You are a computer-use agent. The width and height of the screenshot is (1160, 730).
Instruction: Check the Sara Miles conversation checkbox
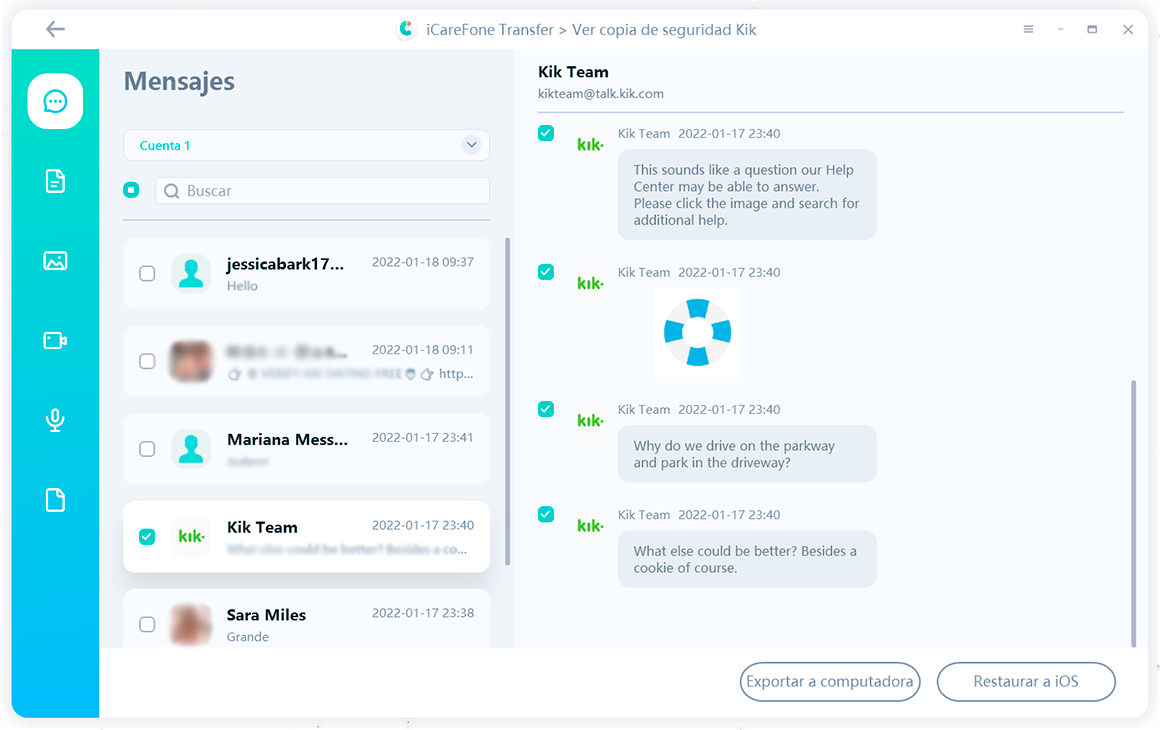[147, 624]
